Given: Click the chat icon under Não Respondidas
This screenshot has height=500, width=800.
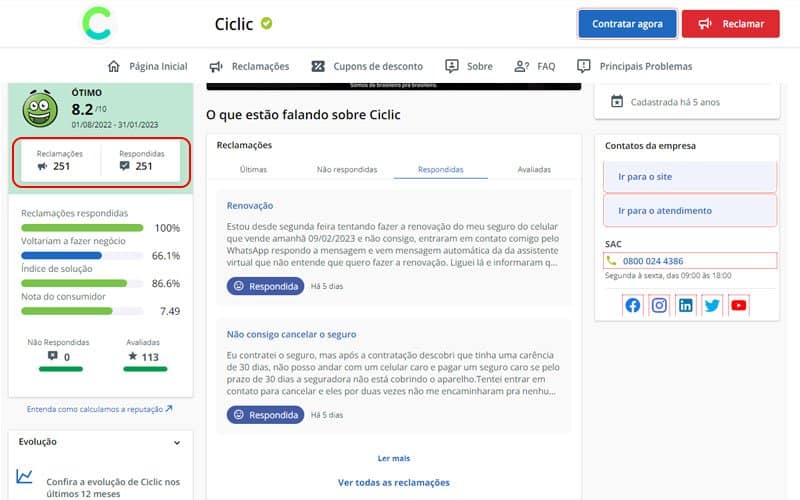Looking at the screenshot, I should 52,356.
